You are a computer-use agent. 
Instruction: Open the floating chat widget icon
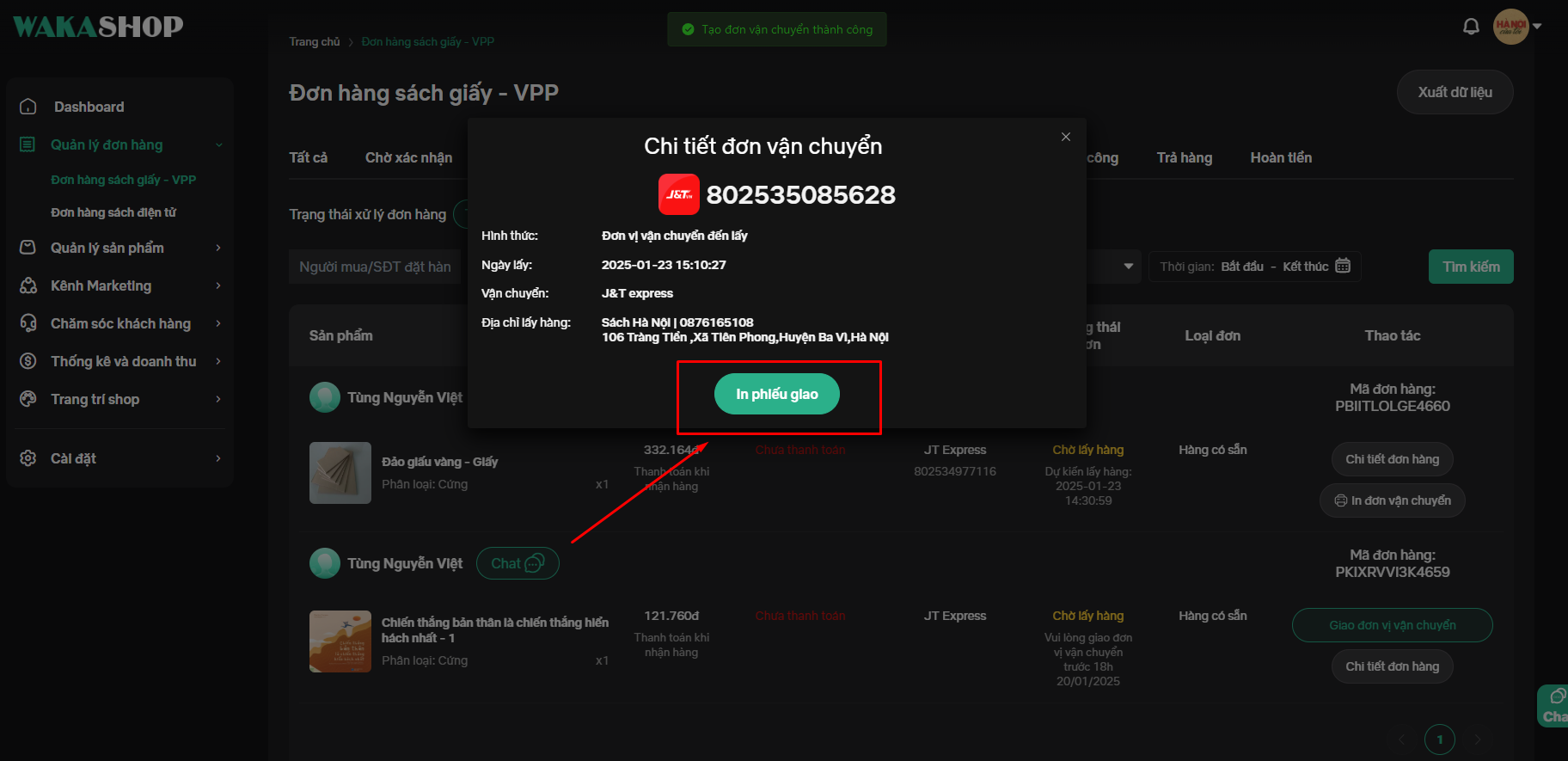1555,705
